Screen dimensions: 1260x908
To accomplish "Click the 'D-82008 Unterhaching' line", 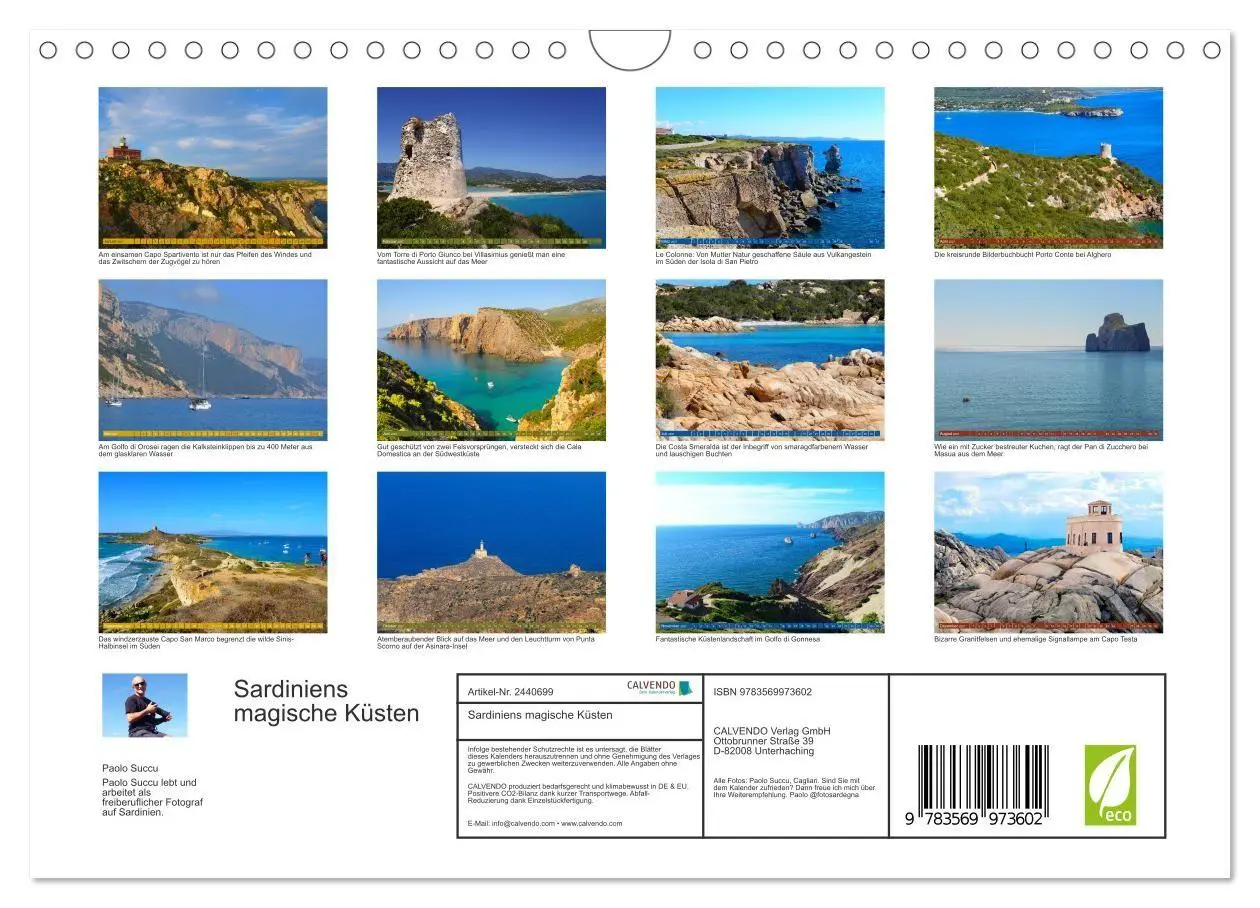I will tap(764, 751).
